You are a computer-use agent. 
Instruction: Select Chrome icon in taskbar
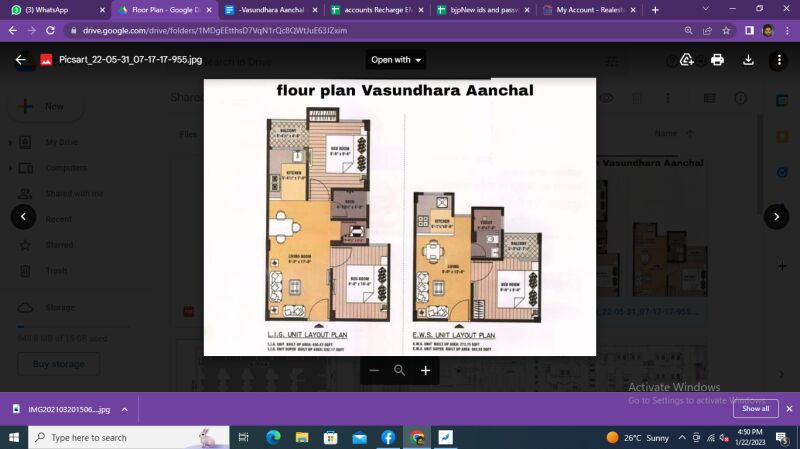(x=417, y=437)
